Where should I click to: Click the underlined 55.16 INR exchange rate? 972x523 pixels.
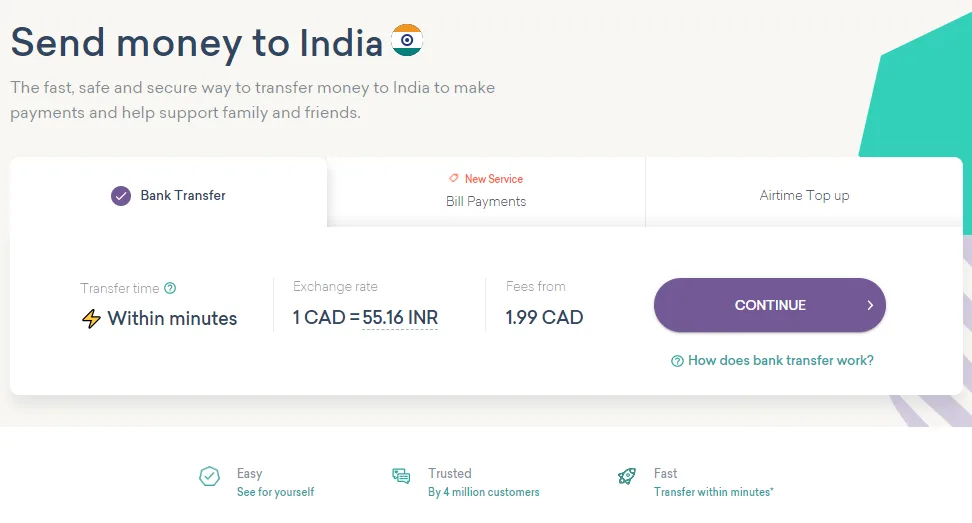tap(400, 318)
